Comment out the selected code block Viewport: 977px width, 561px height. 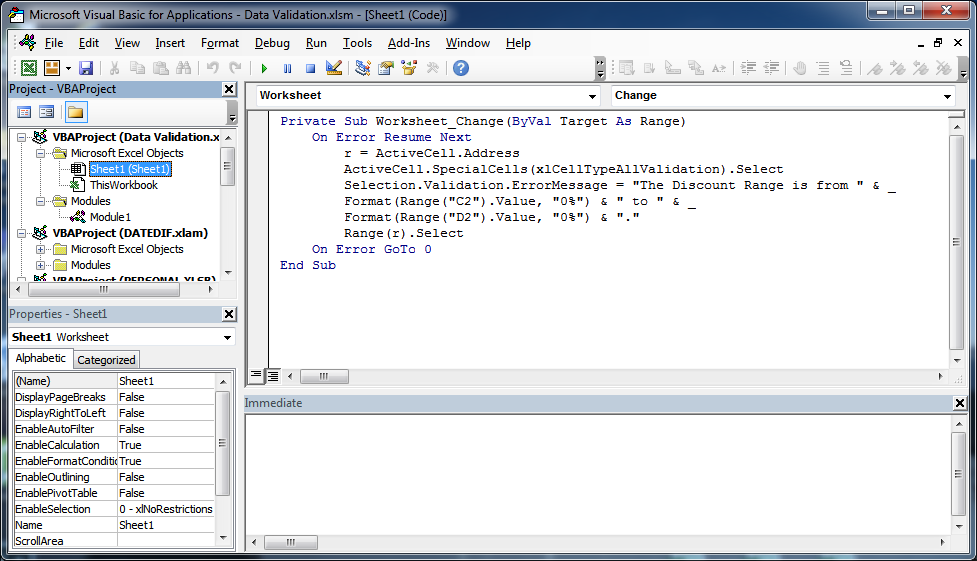point(823,68)
